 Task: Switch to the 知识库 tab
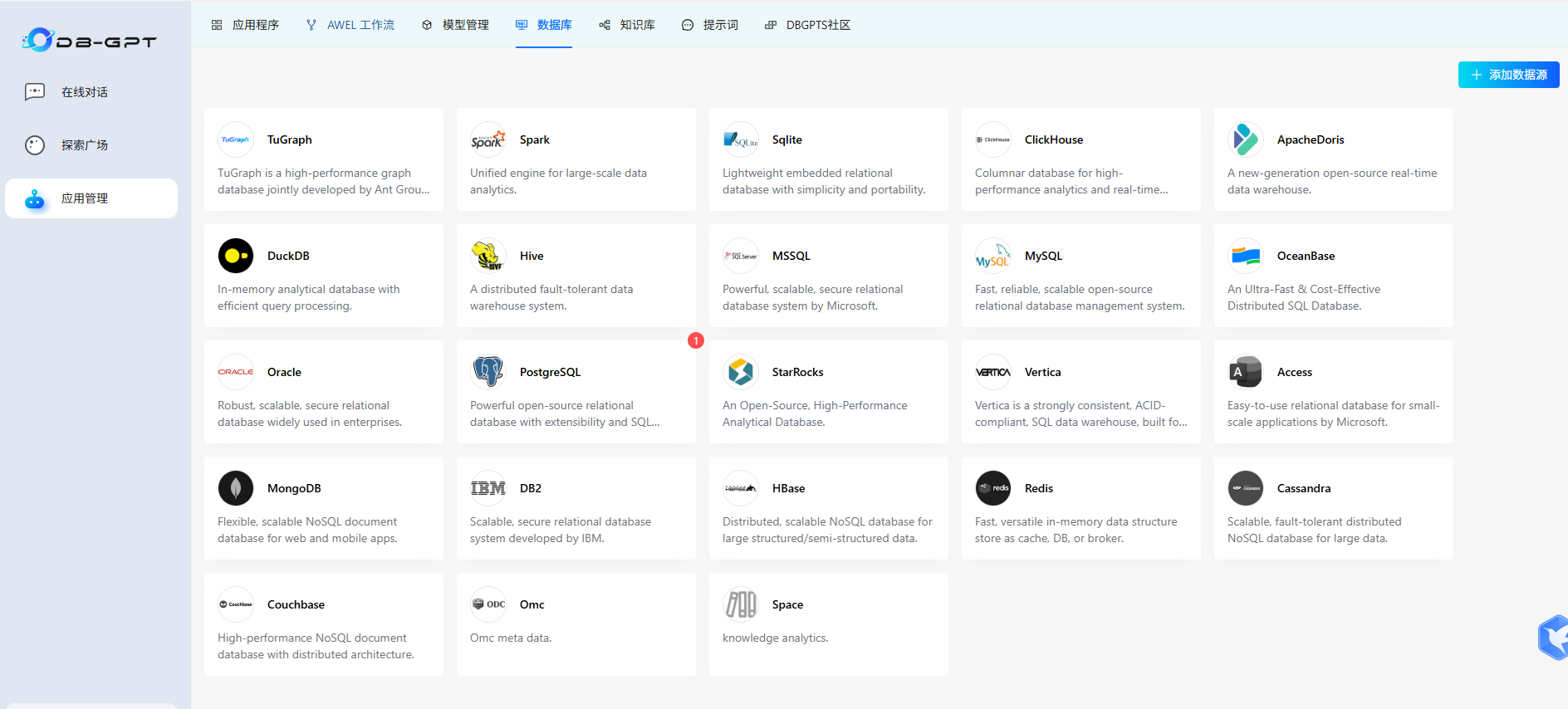coord(627,25)
